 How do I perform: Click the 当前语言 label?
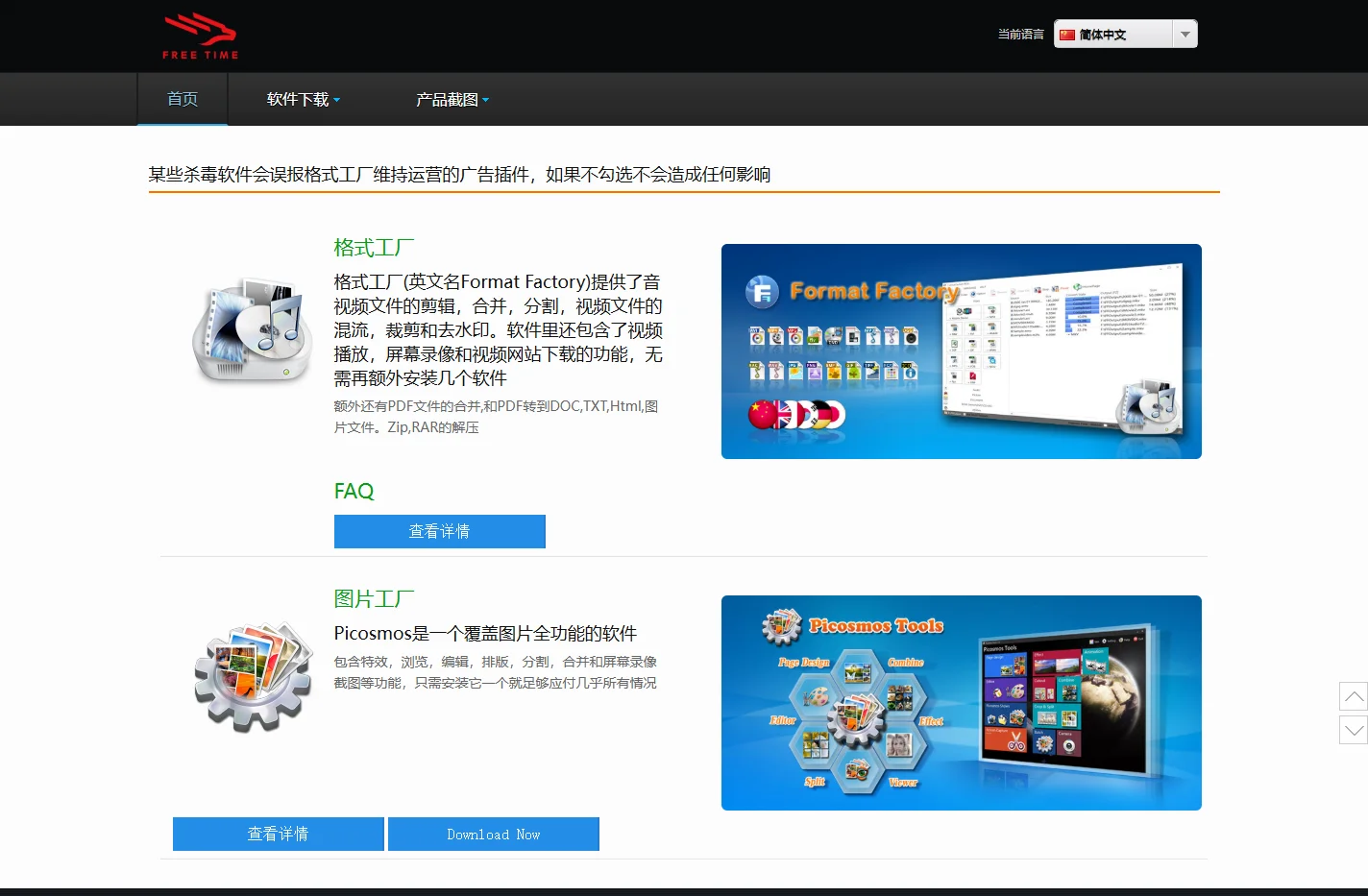[x=1020, y=35]
